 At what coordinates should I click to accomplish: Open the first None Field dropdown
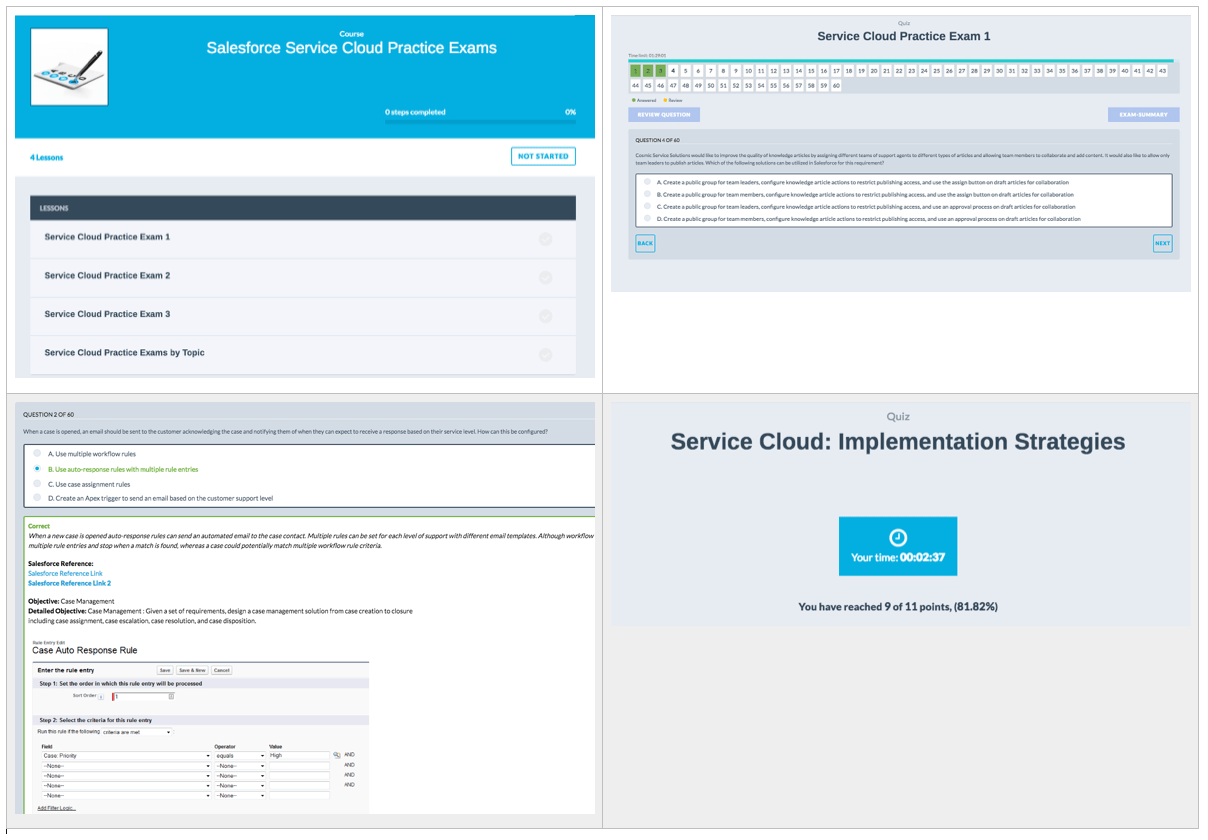pyautogui.click(x=126, y=765)
